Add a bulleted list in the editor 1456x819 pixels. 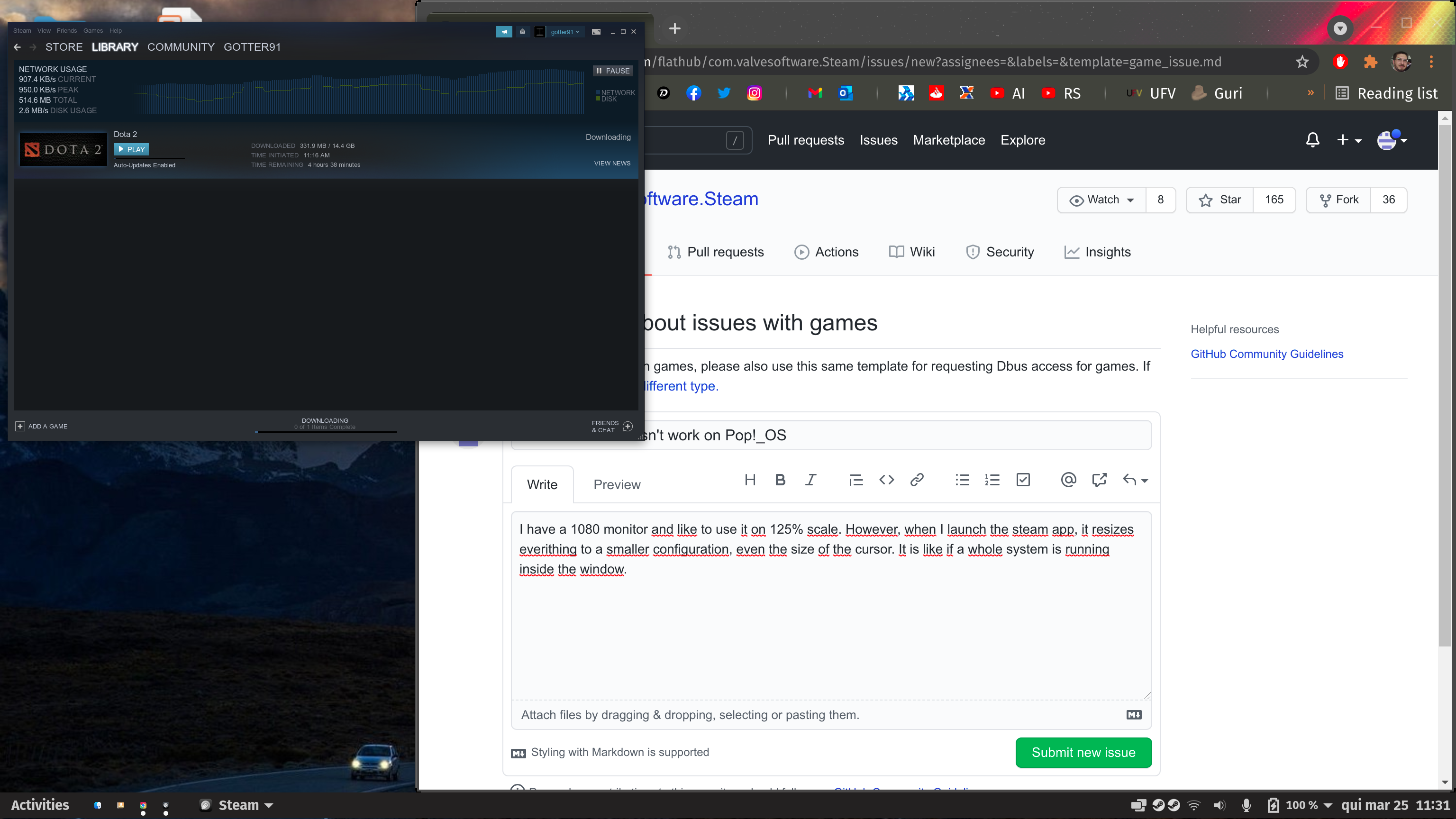962,480
